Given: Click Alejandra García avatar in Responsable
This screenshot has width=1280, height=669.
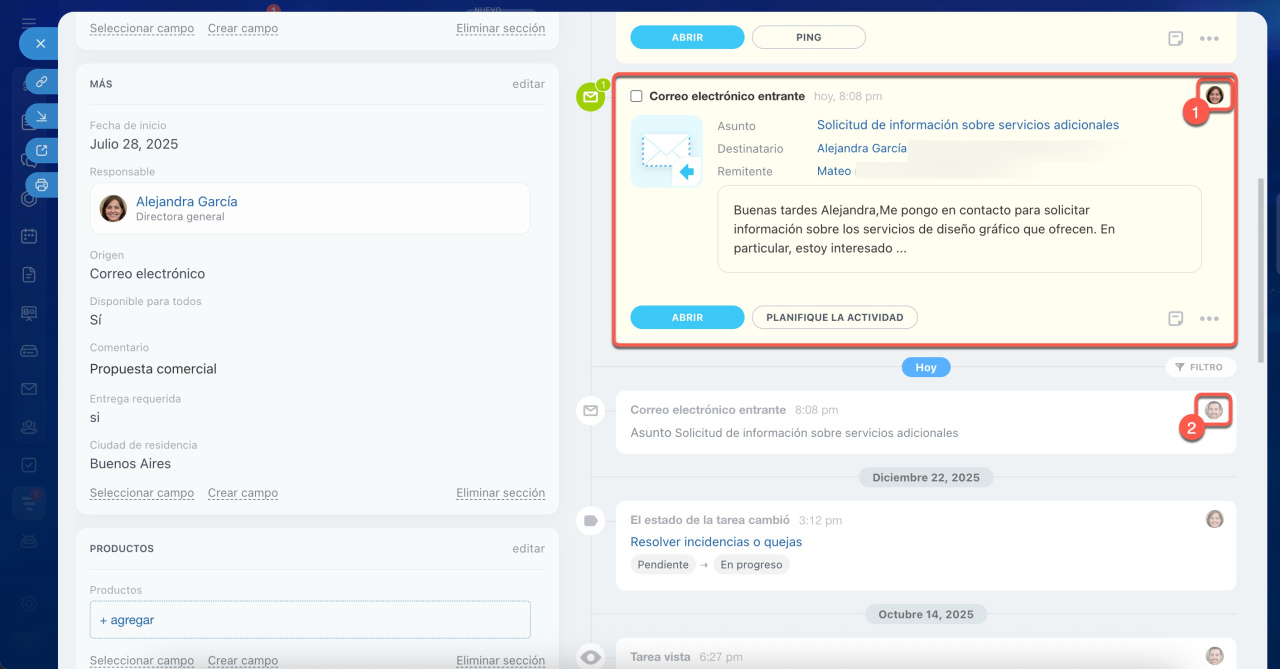Looking at the screenshot, I should click(113, 208).
